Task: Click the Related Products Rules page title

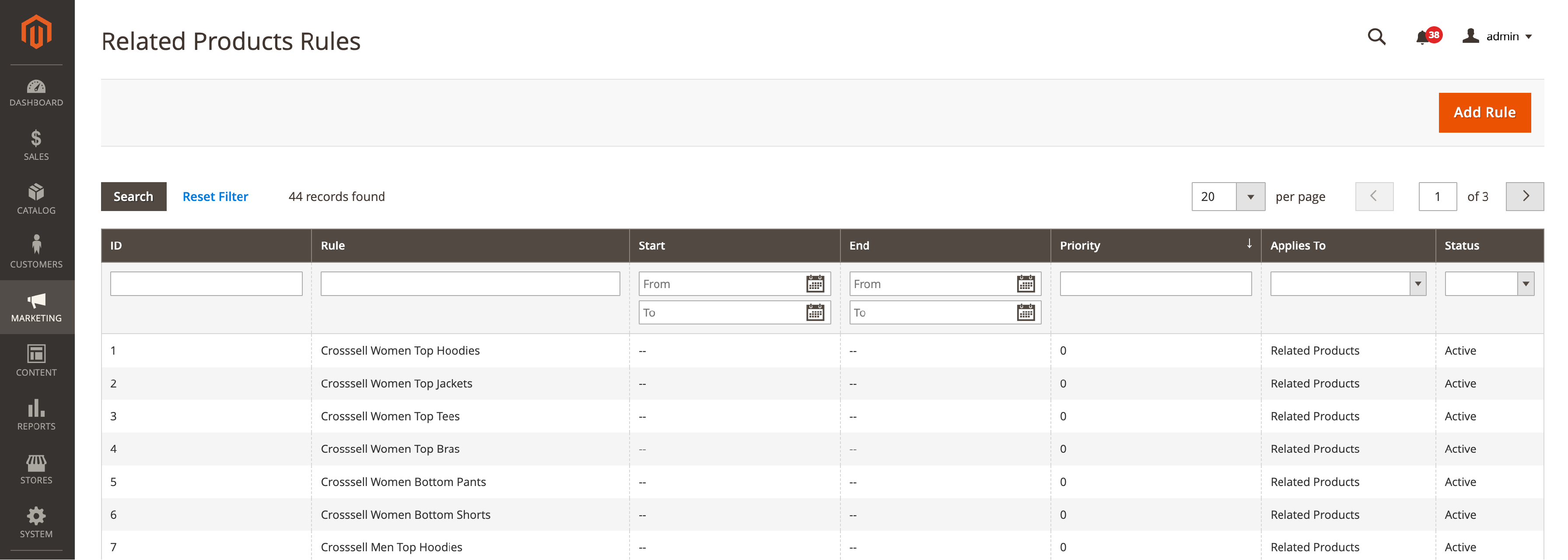Action: coord(231,42)
